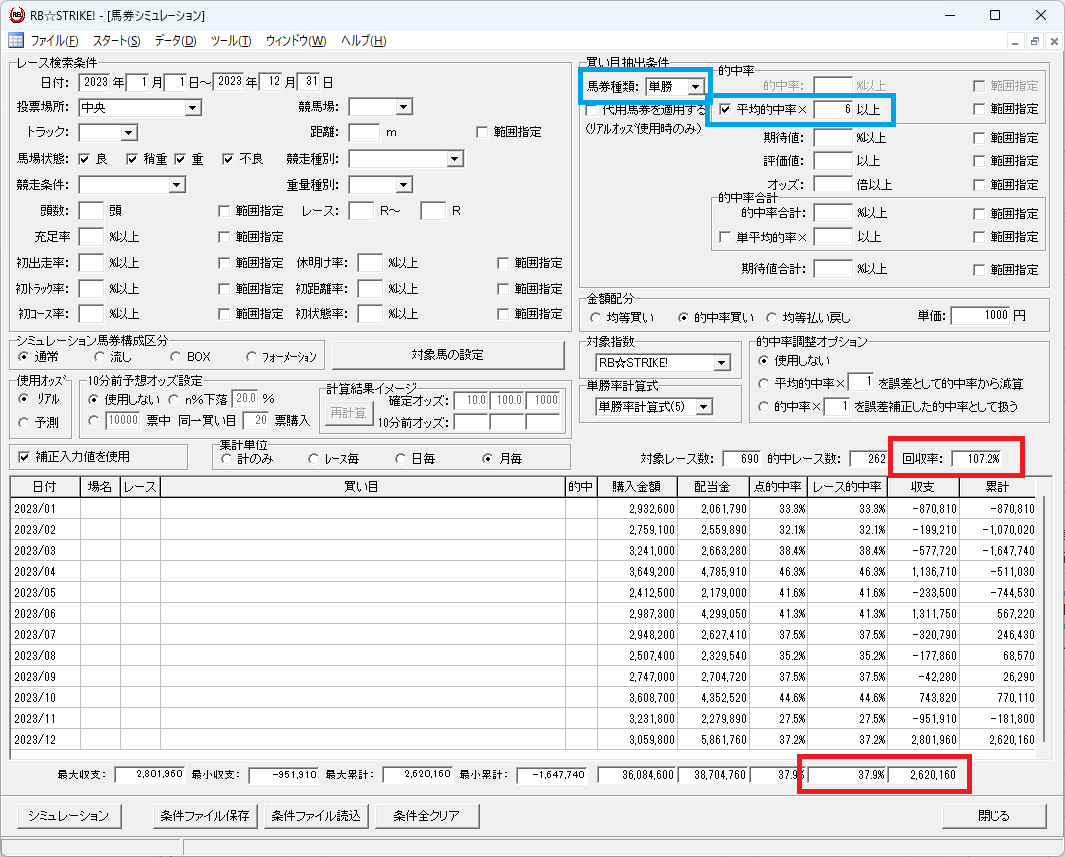Restore the inner MDI child window
Screen dimensions: 1065x857
(1034, 41)
